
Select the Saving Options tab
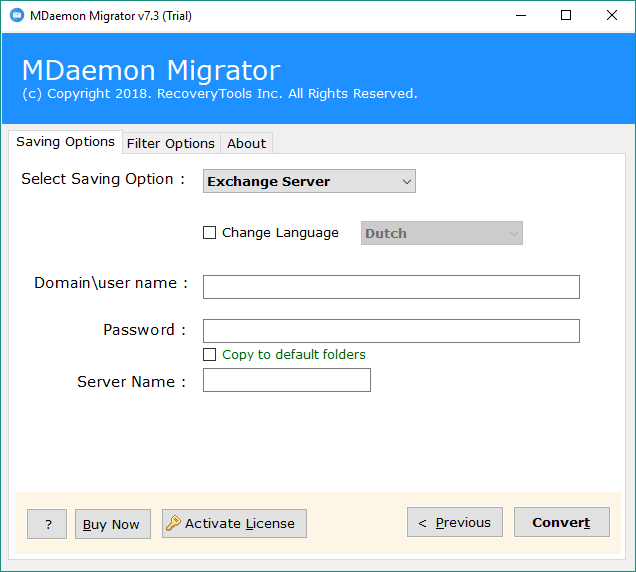[x=65, y=142]
